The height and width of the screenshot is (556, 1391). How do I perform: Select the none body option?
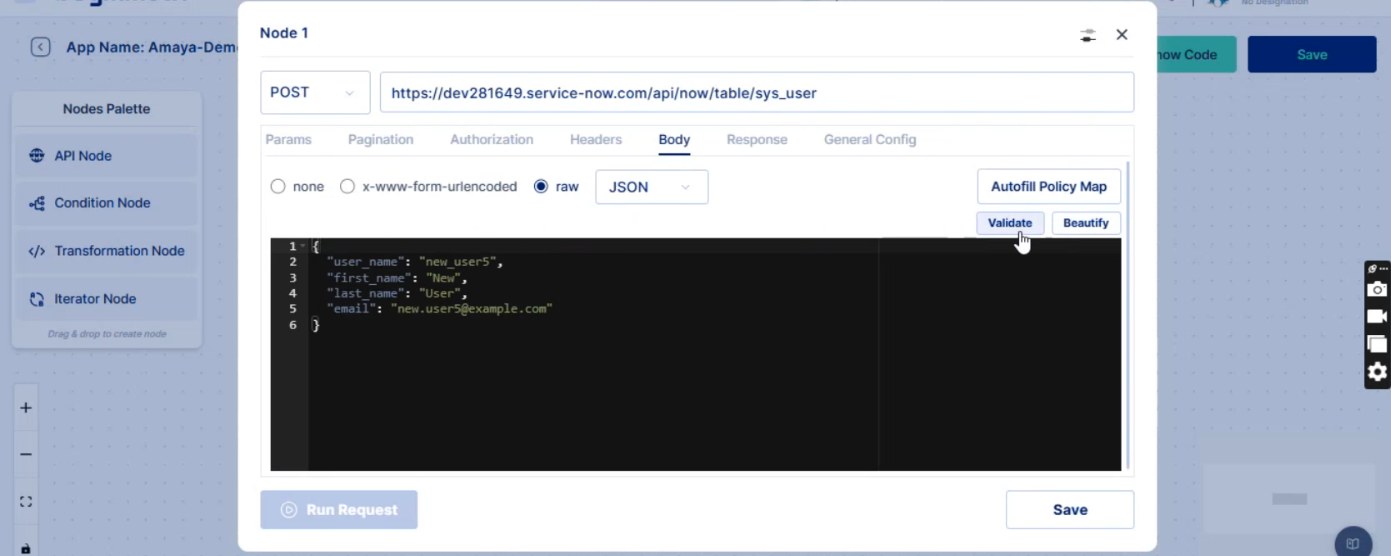tap(278, 187)
